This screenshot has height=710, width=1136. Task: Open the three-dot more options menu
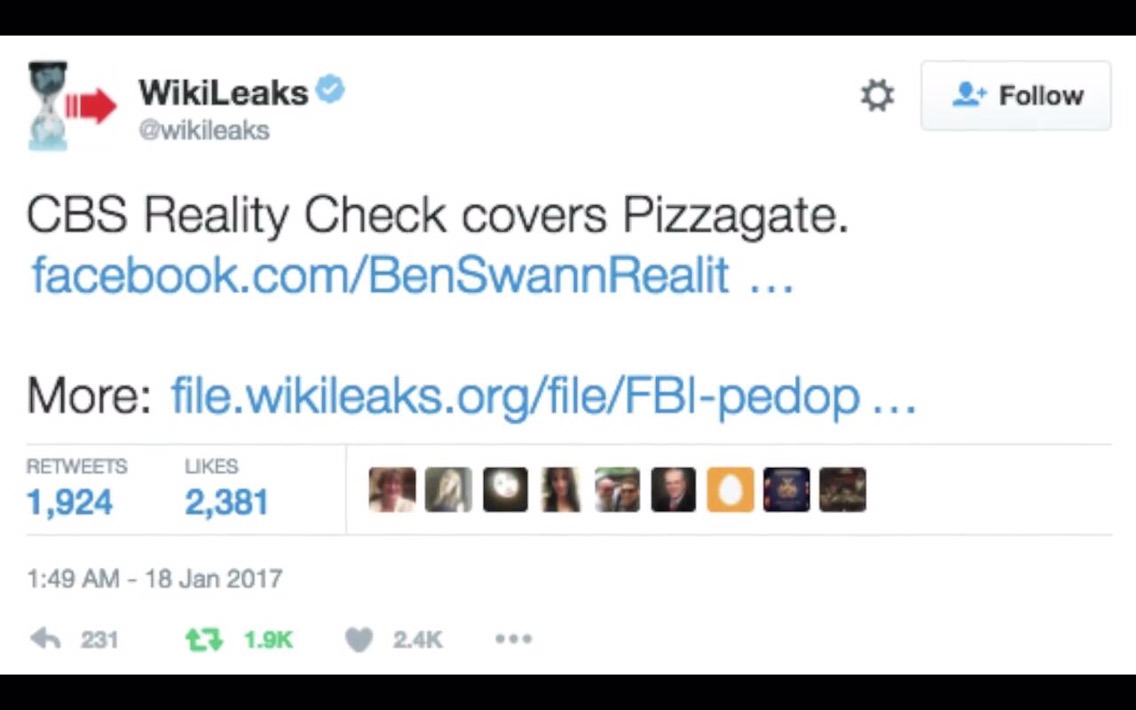point(514,639)
